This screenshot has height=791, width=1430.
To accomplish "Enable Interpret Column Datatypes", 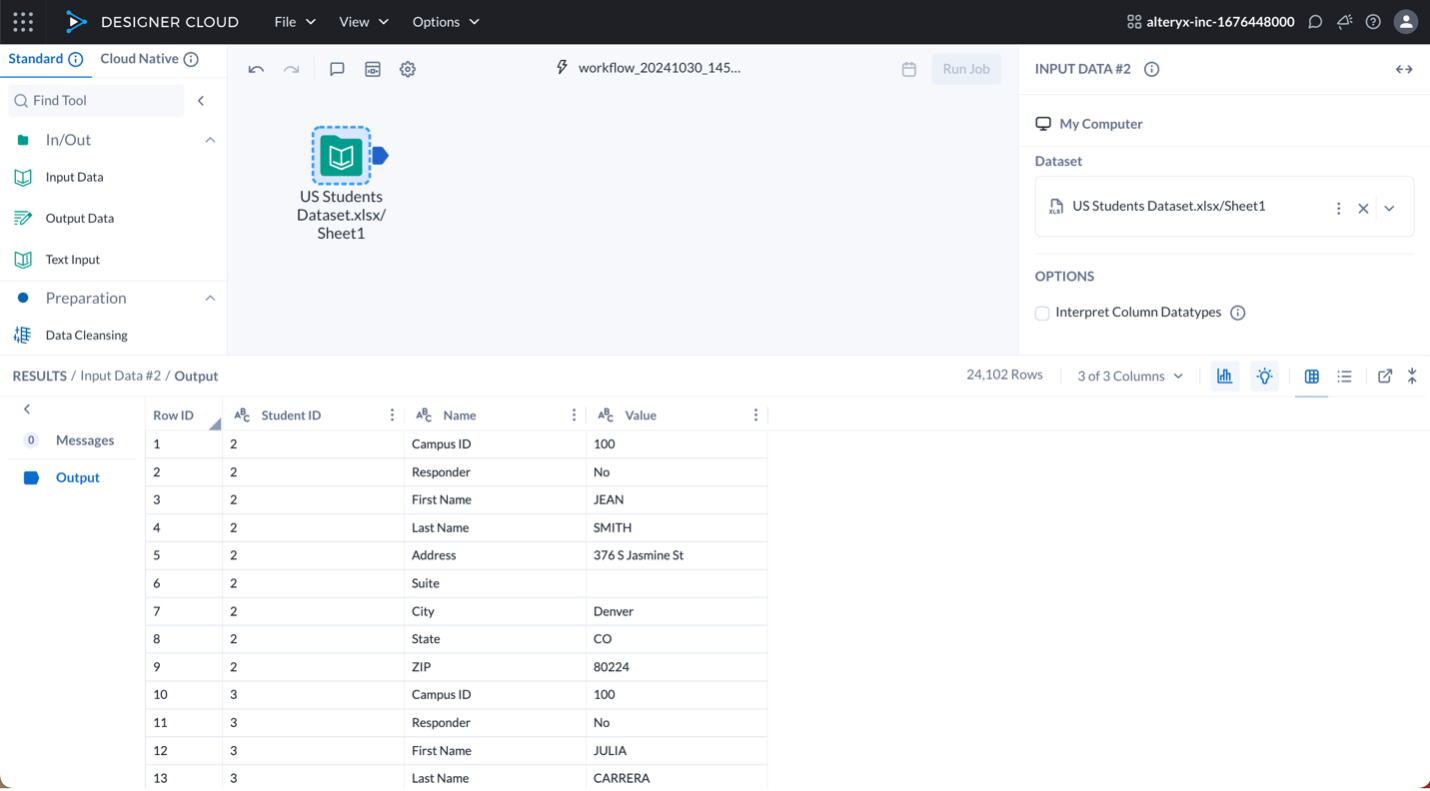I will (1042, 313).
